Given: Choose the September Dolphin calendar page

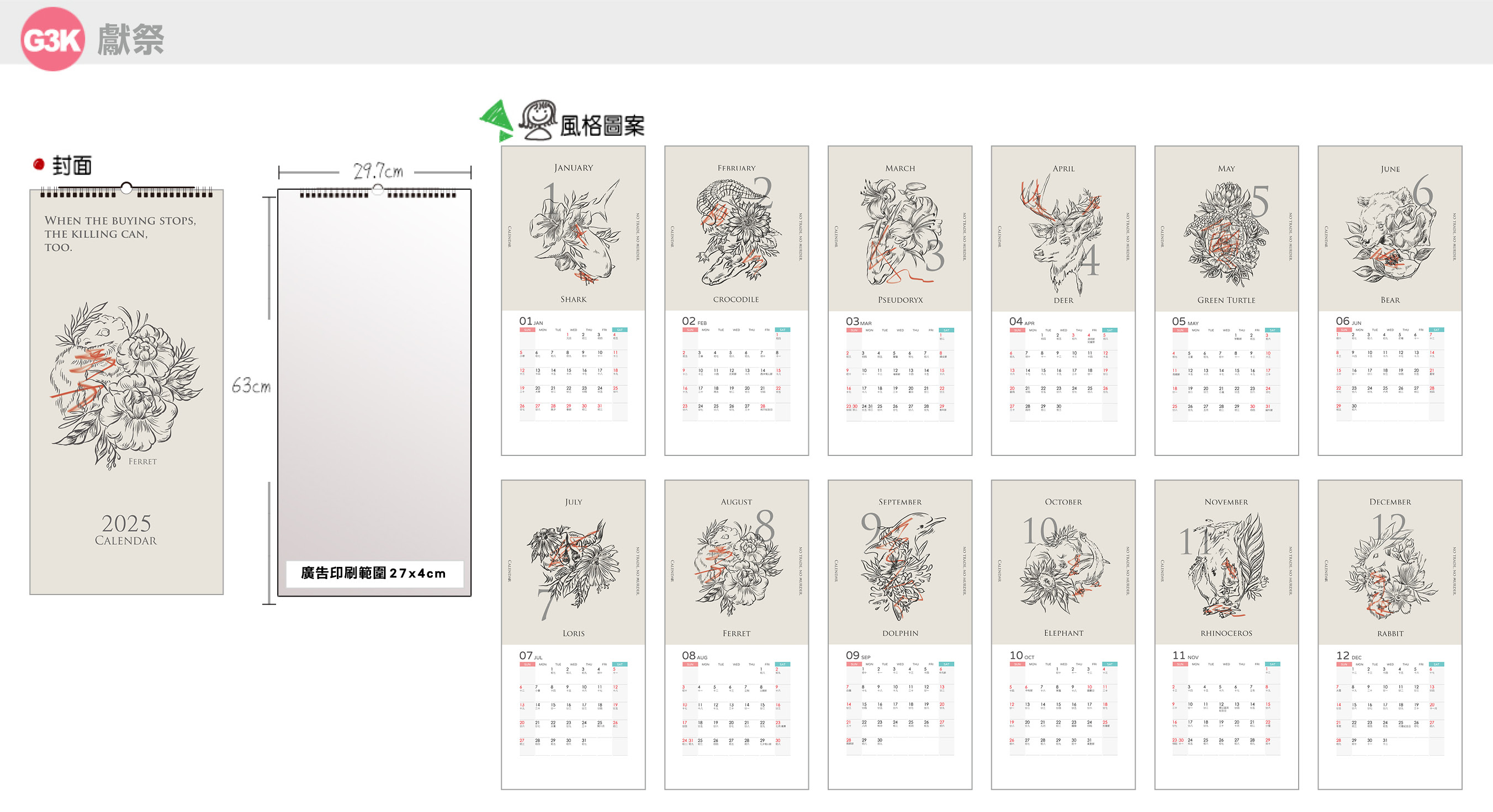Looking at the screenshot, I should (900, 635).
